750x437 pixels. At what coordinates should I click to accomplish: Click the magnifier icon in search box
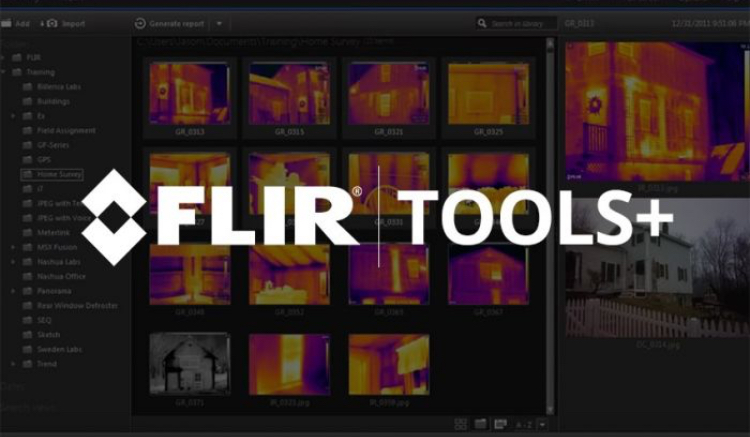(482, 23)
